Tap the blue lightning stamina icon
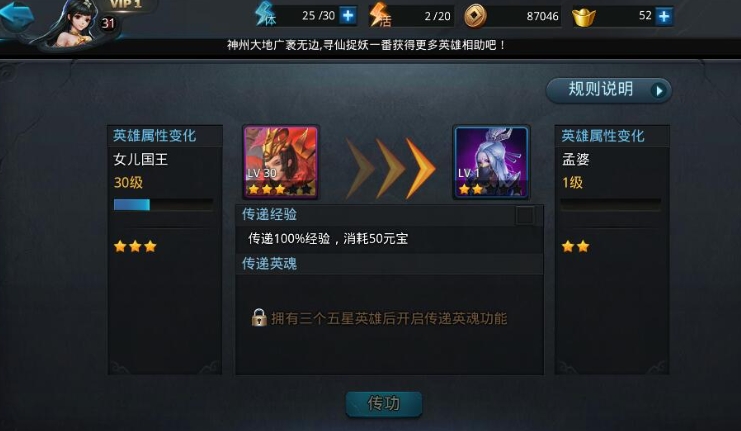Viewport: 741px width, 431px height. click(x=266, y=14)
